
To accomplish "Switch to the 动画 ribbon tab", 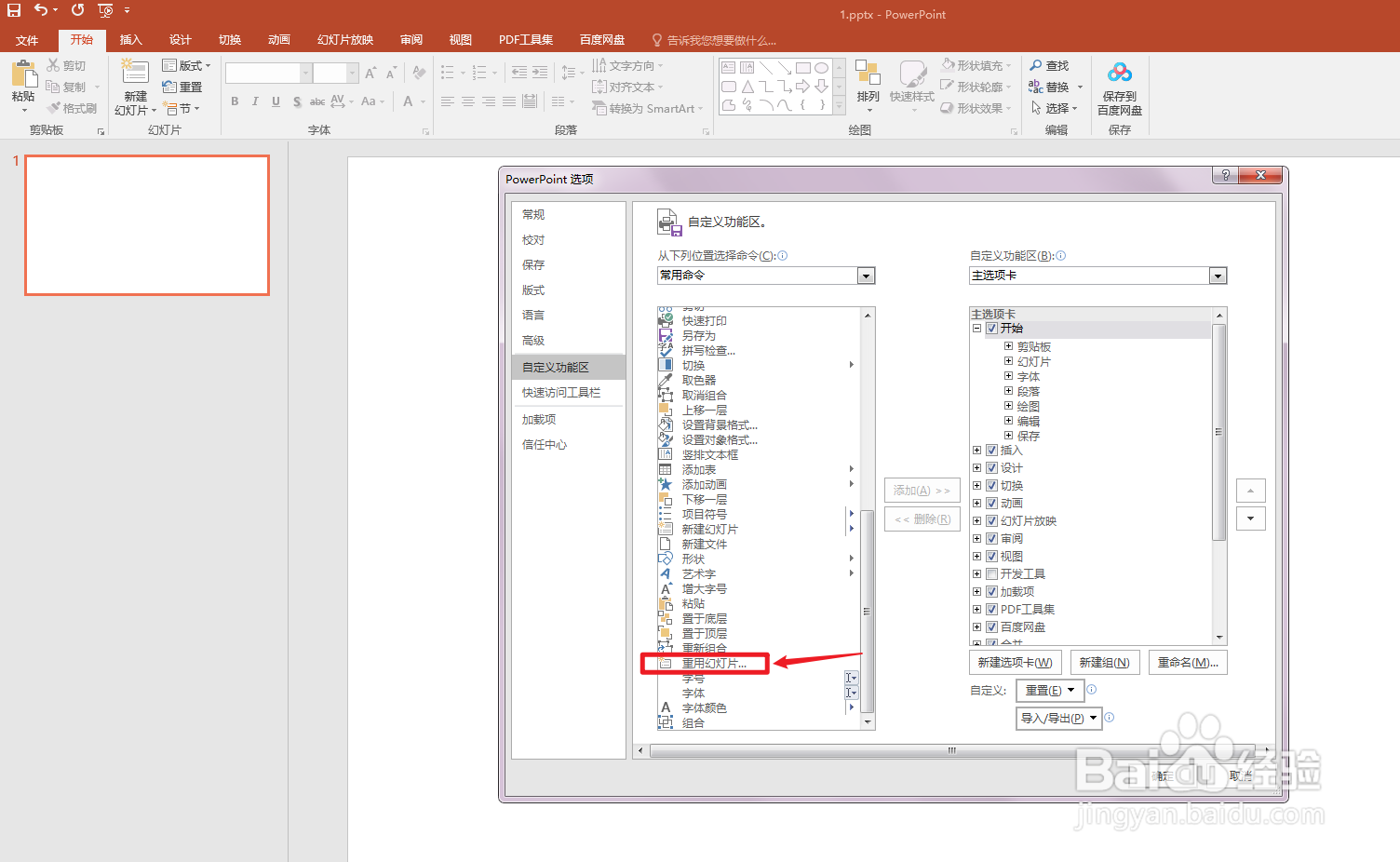I will [x=278, y=40].
